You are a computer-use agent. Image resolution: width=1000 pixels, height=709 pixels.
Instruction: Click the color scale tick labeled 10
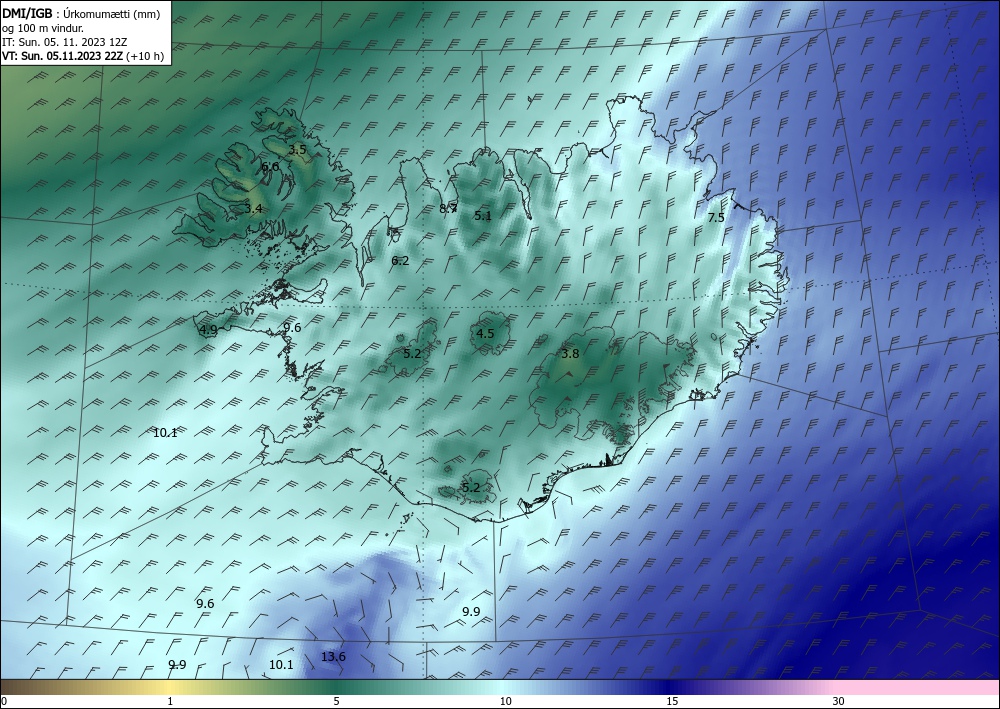(x=505, y=701)
